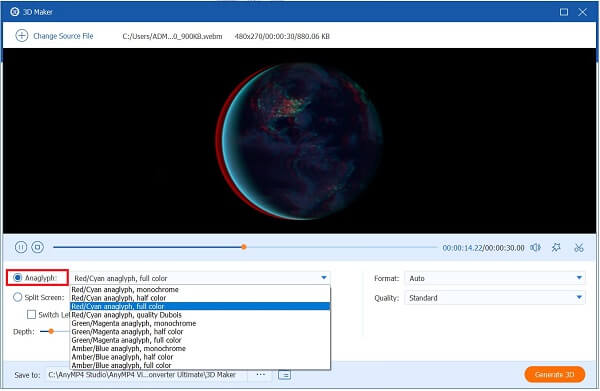Choose Red/Cyan anaglyph, full color option
This screenshot has height=391, width=600.
(200, 306)
